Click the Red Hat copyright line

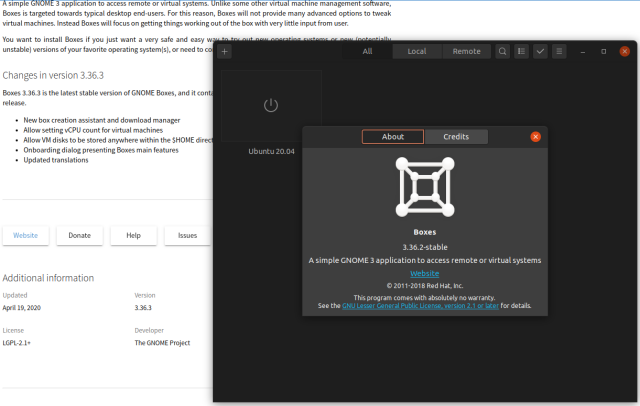click(x=424, y=286)
